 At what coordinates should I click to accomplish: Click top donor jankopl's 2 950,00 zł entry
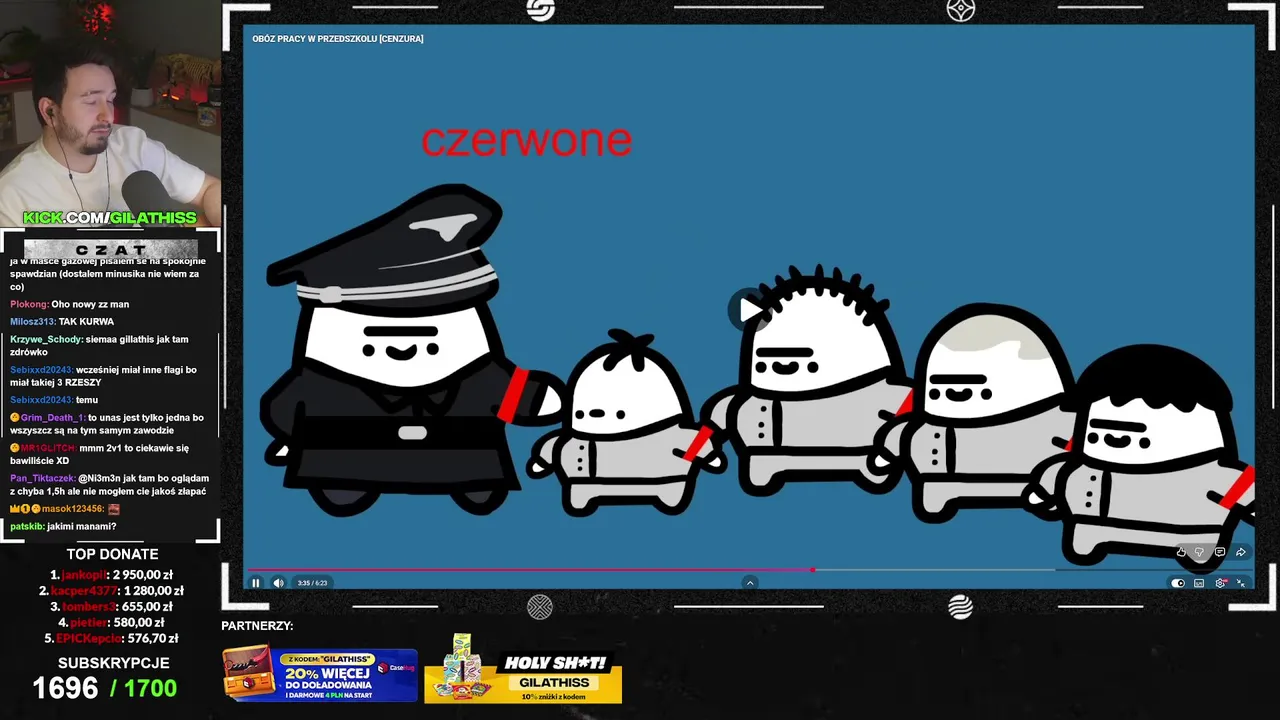click(x=112, y=575)
